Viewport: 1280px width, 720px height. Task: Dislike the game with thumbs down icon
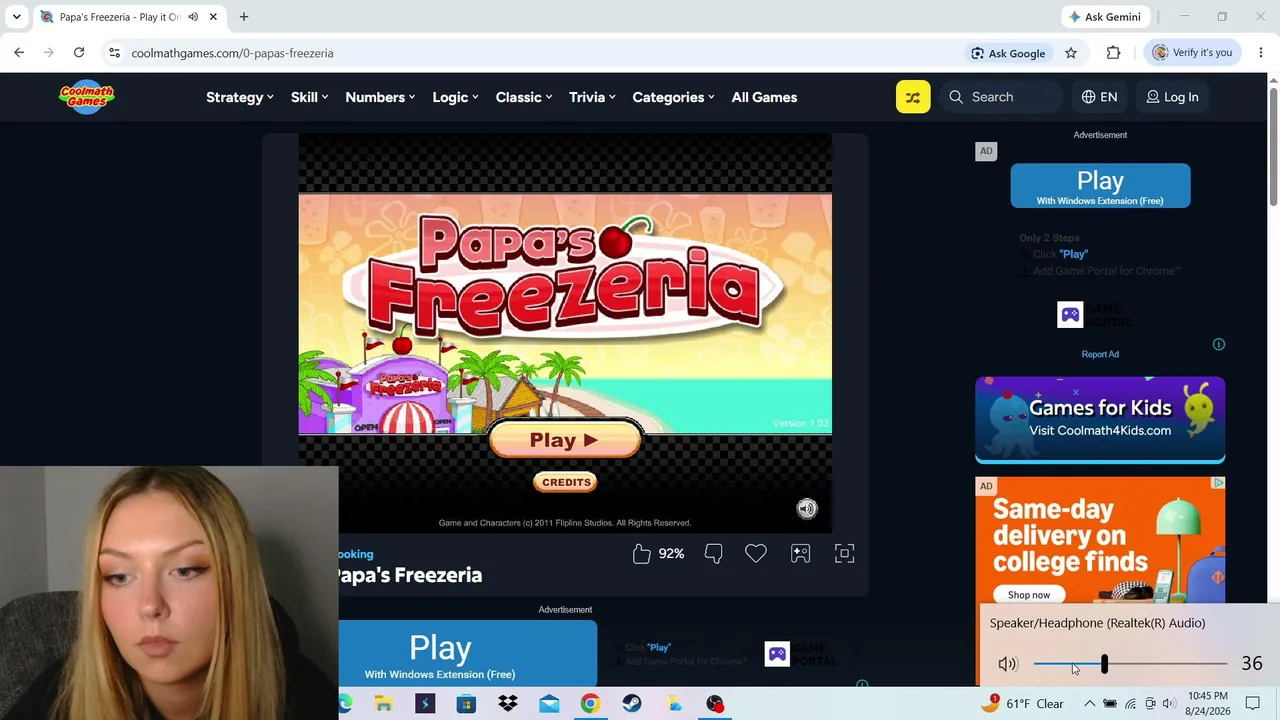(x=714, y=554)
